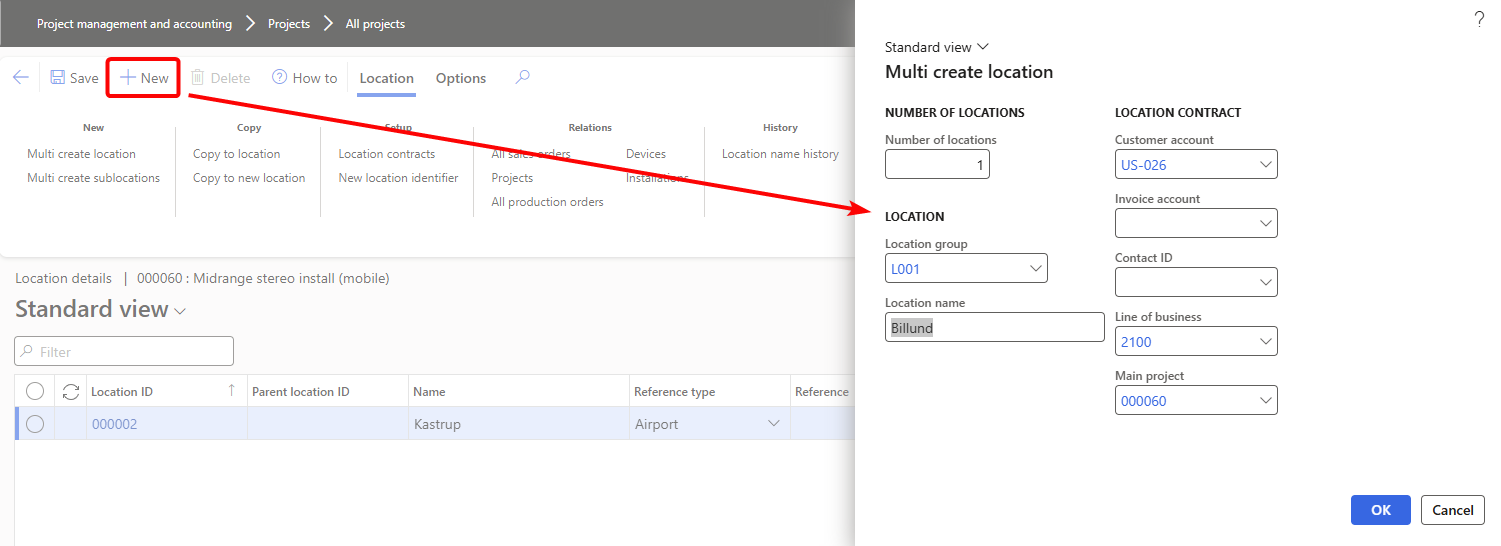Click the New toolbar button

pyautogui.click(x=144, y=78)
